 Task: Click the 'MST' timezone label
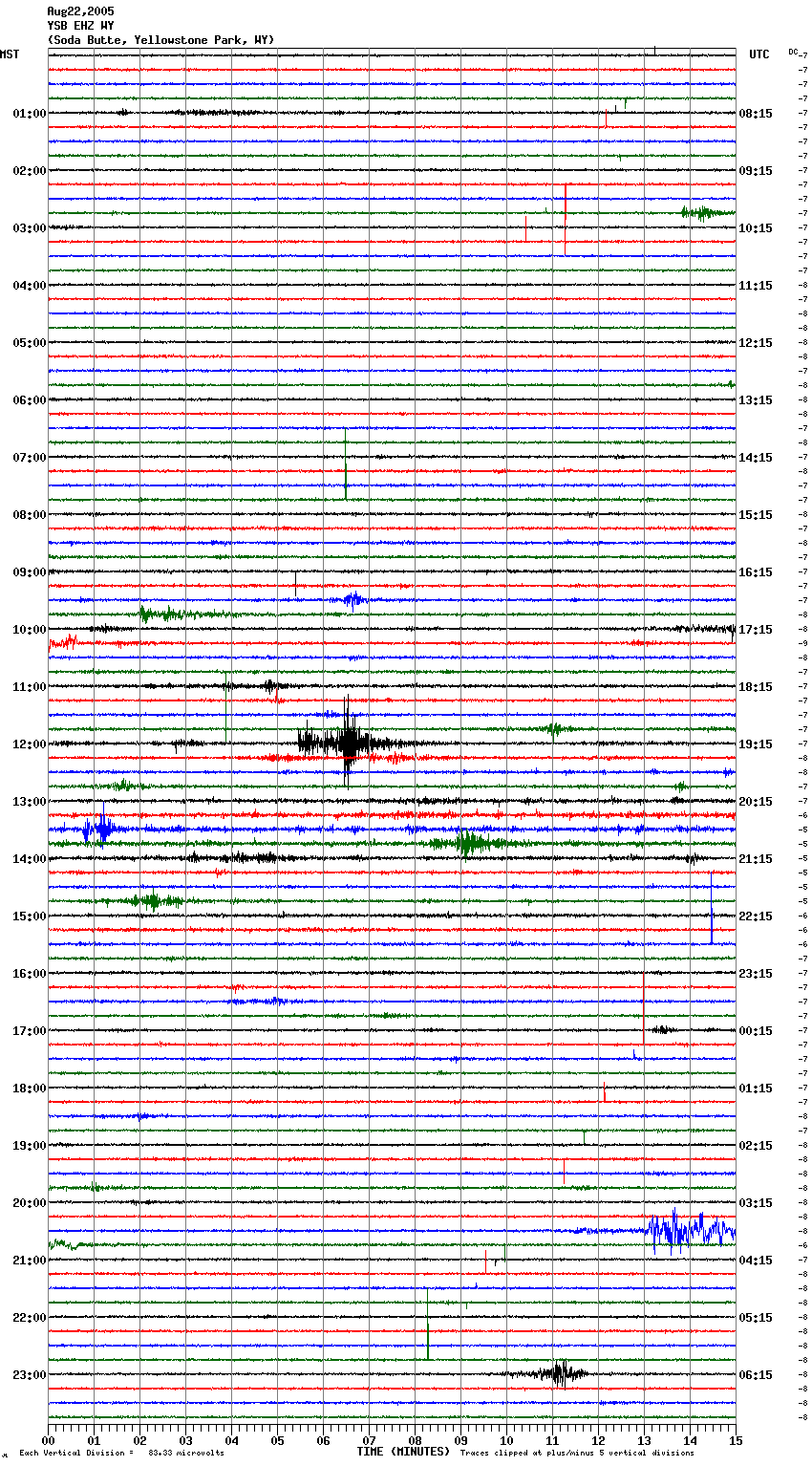(10, 54)
